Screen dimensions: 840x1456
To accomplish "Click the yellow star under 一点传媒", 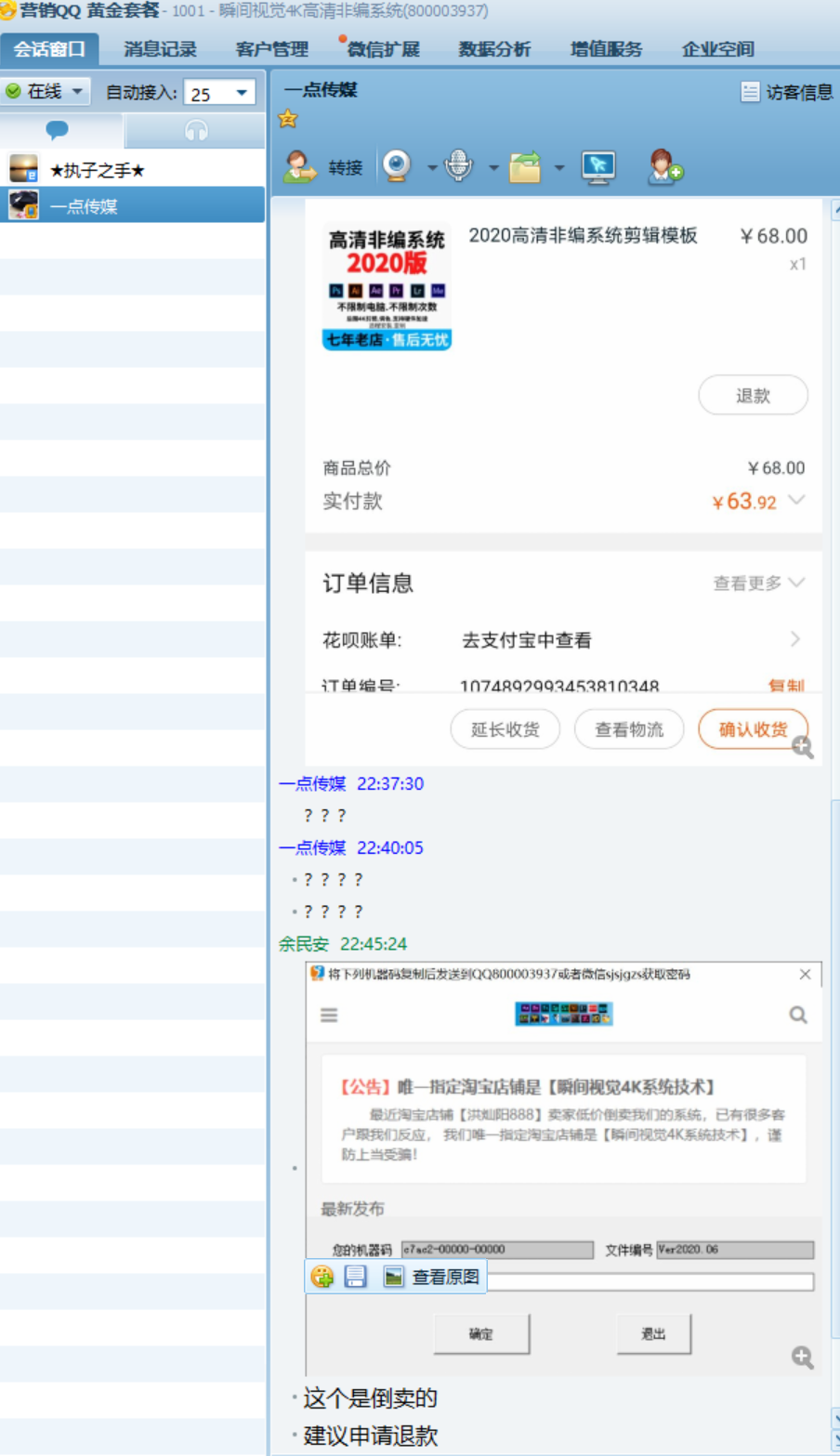I will click(288, 119).
